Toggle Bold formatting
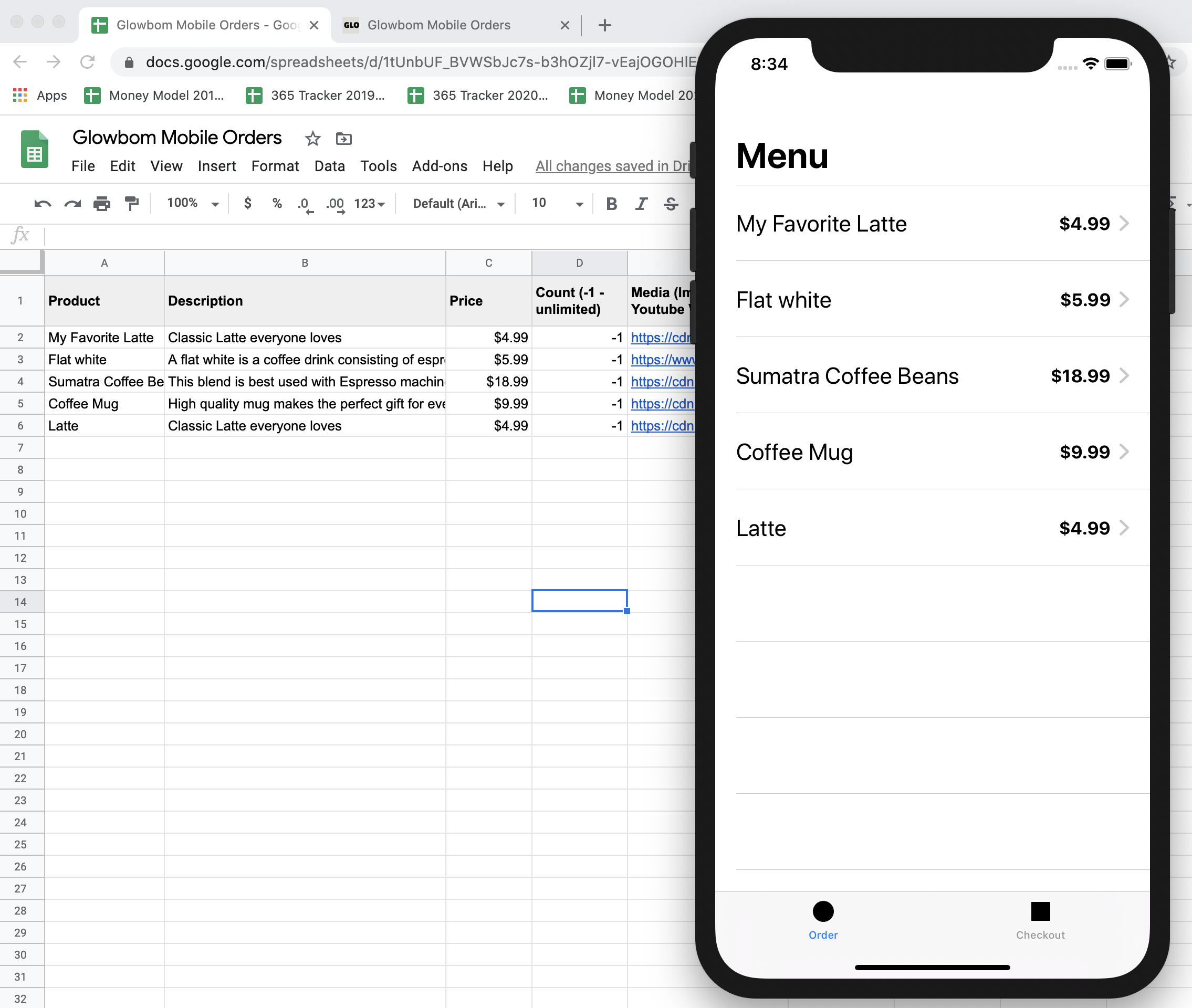This screenshot has width=1192, height=1008. click(x=611, y=203)
